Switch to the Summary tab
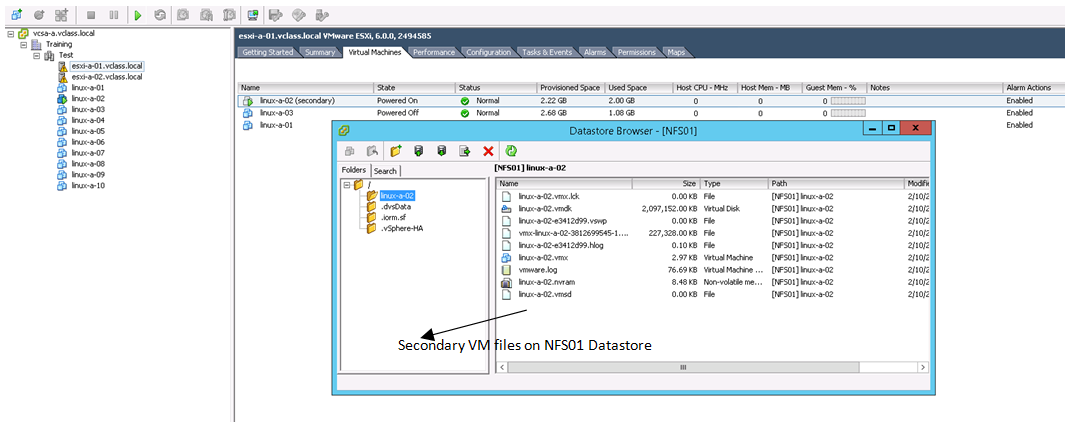 320,52
